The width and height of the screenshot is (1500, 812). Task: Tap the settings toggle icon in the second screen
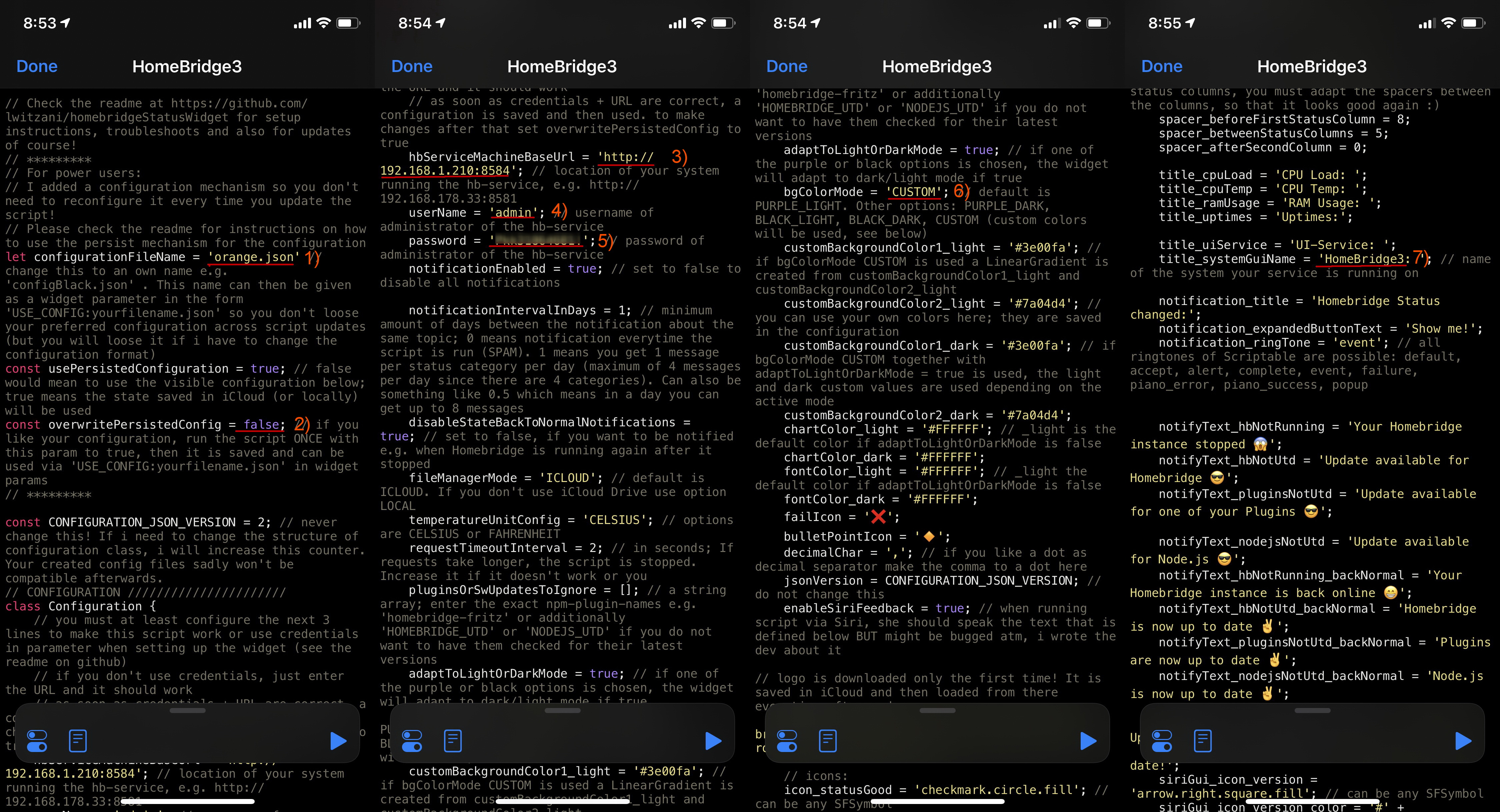(x=412, y=741)
